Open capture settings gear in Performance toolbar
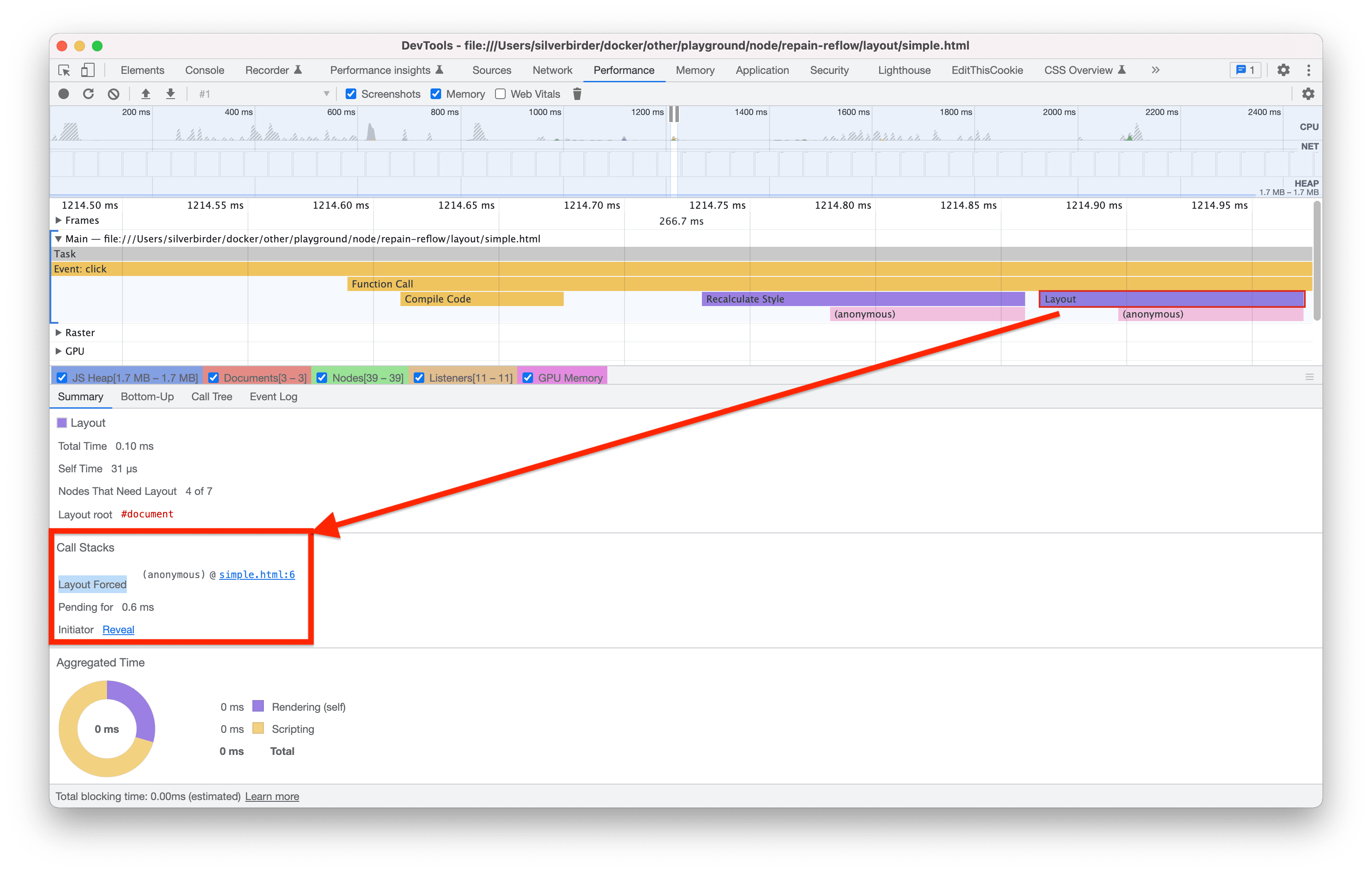The width and height of the screenshot is (1372, 873). [x=1307, y=94]
